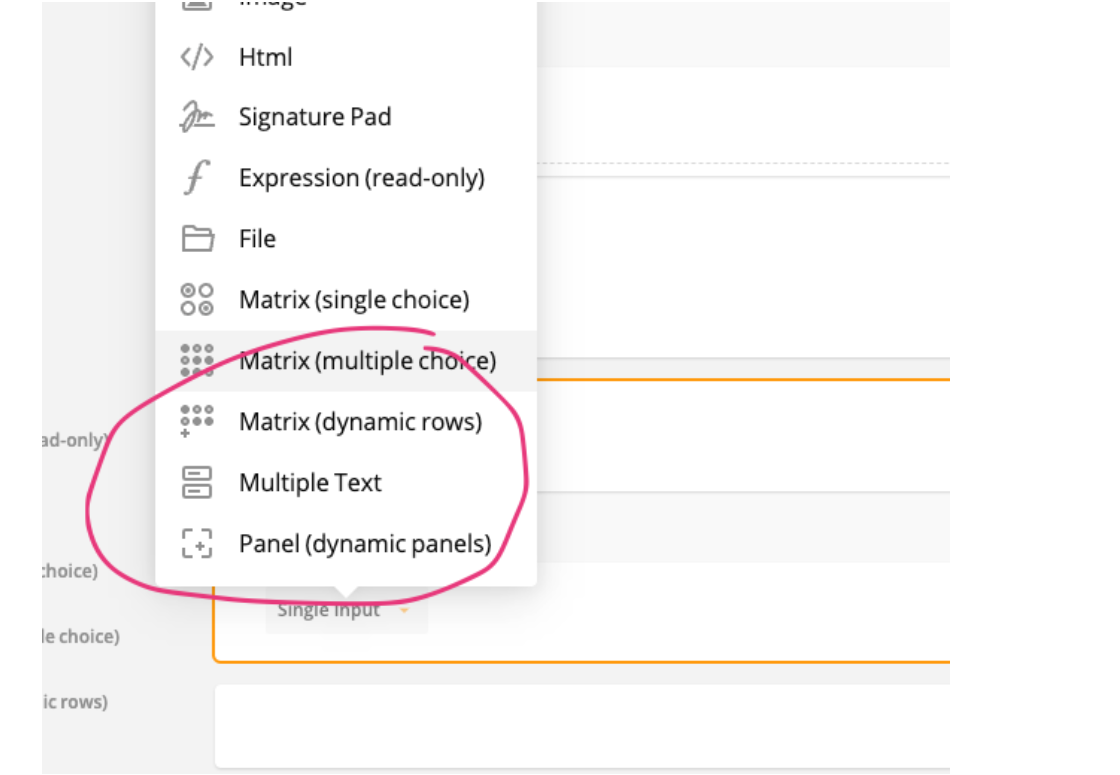This screenshot has height=775, width=1120.
Task: Open the Single Input type dropdown
Action: tap(346, 611)
